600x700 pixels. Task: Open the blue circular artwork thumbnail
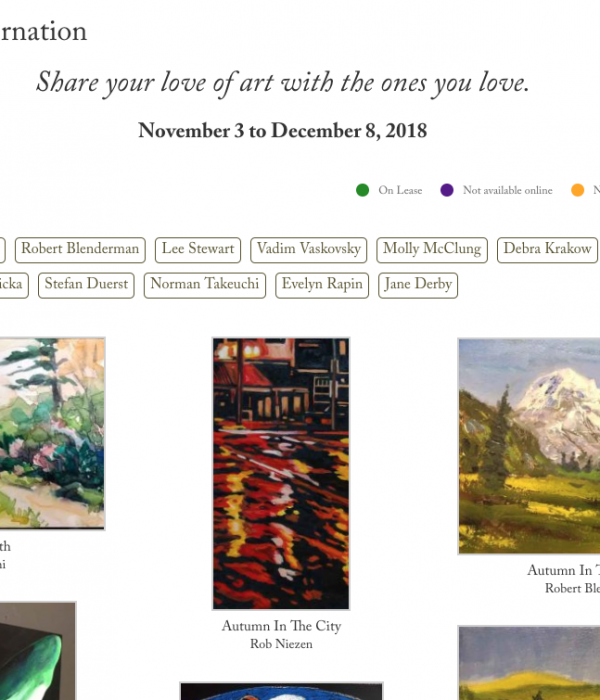point(281,691)
